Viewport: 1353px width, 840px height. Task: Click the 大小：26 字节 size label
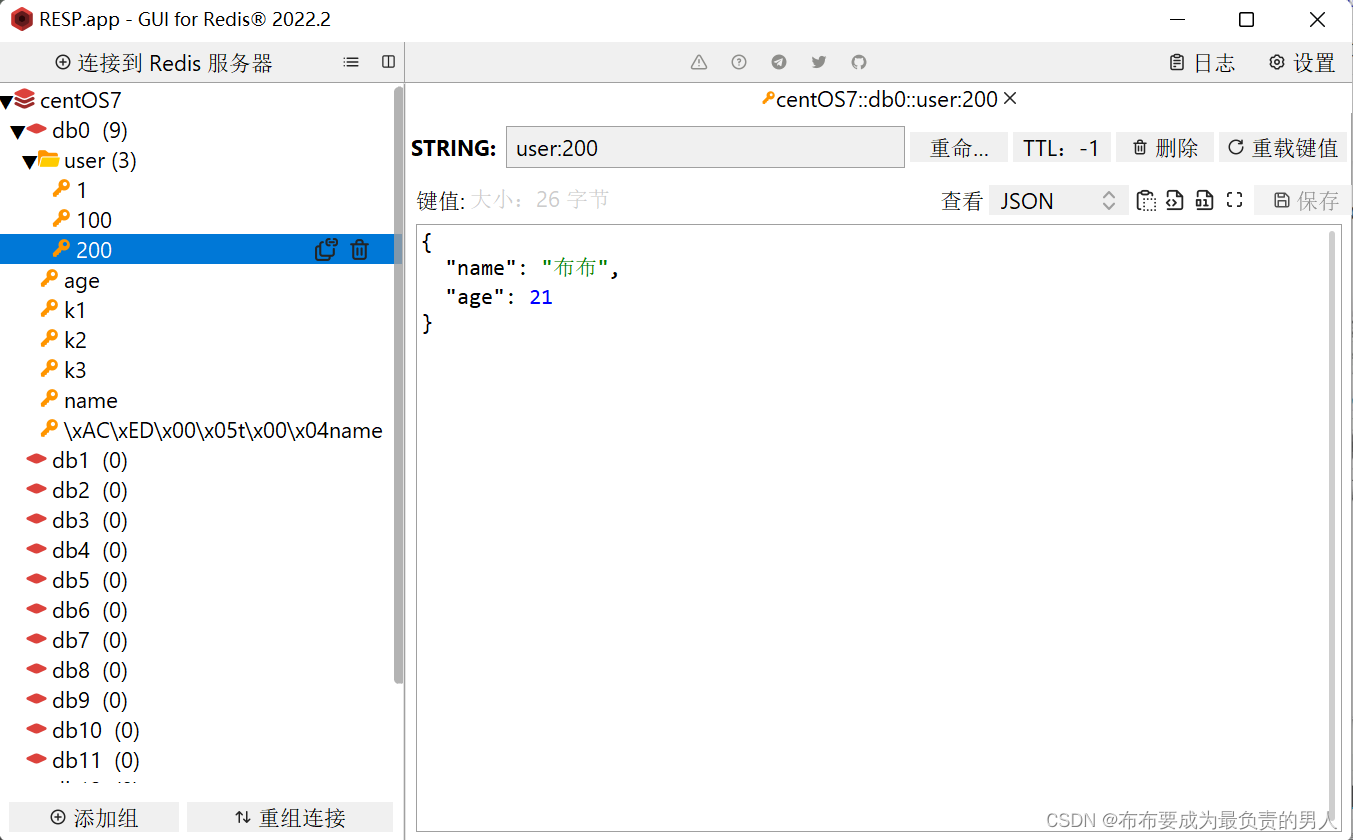click(x=540, y=200)
